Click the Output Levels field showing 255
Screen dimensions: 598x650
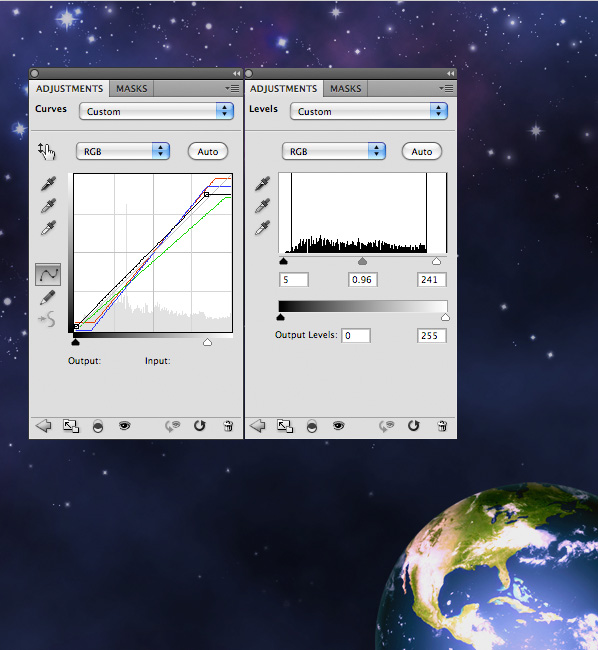[x=431, y=336]
